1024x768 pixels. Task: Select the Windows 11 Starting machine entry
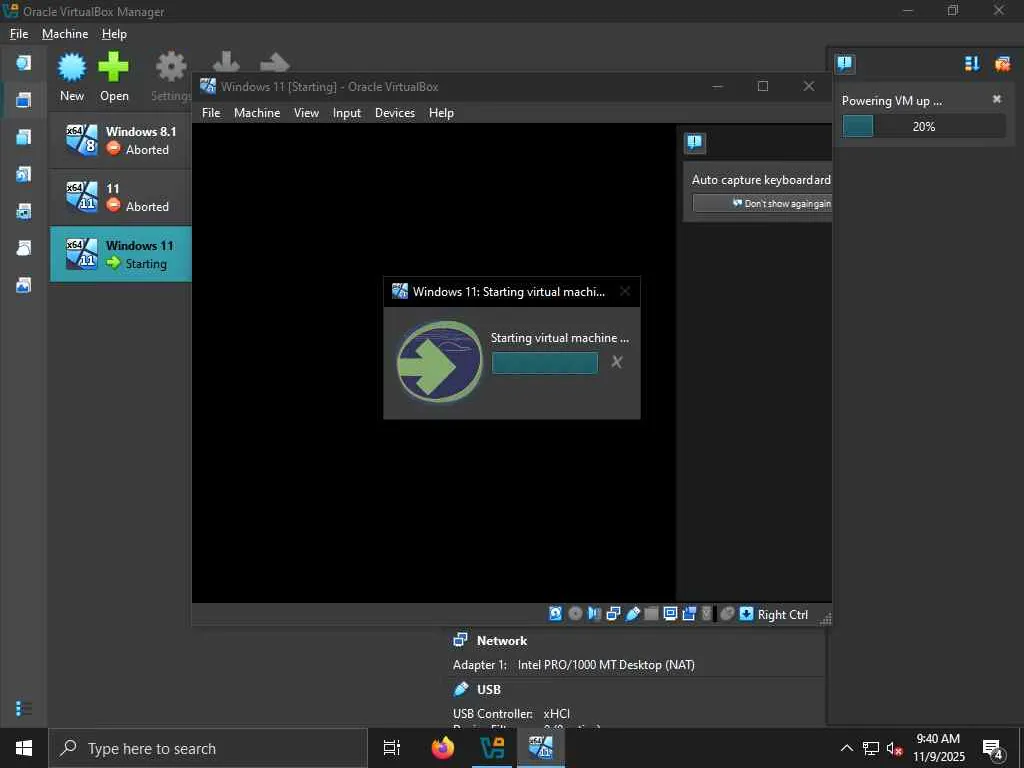[x=121, y=254]
